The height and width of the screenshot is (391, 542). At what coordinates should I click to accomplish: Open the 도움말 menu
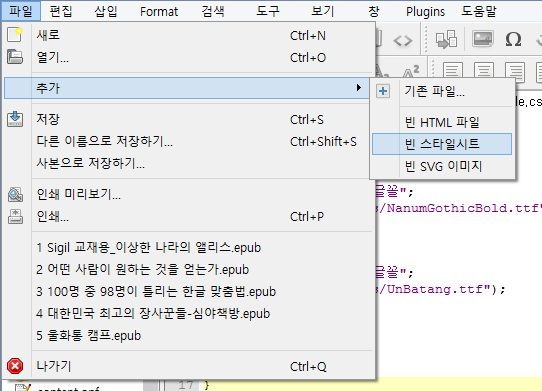(x=479, y=11)
